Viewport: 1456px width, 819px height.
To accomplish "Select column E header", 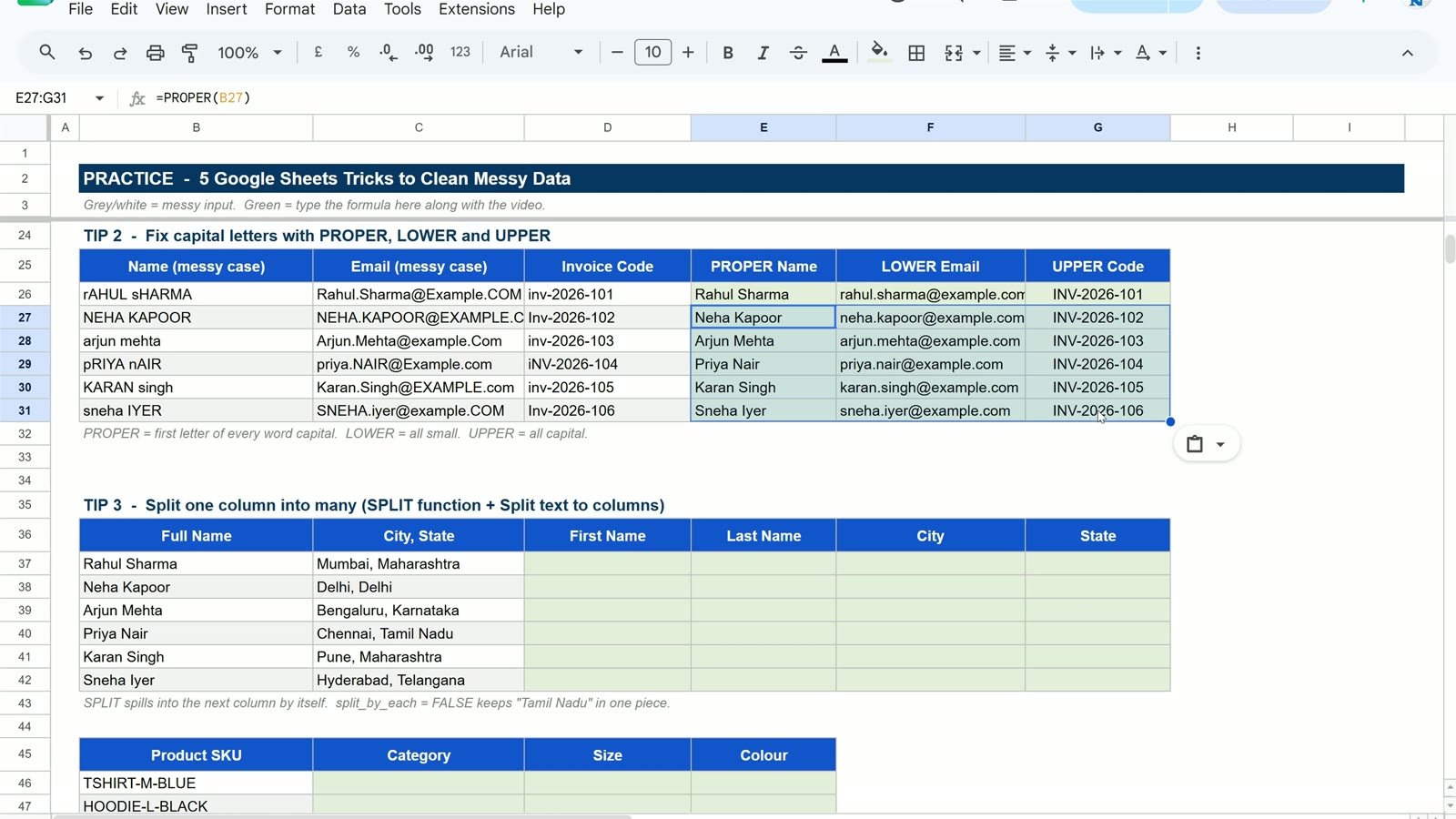I will [x=763, y=127].
